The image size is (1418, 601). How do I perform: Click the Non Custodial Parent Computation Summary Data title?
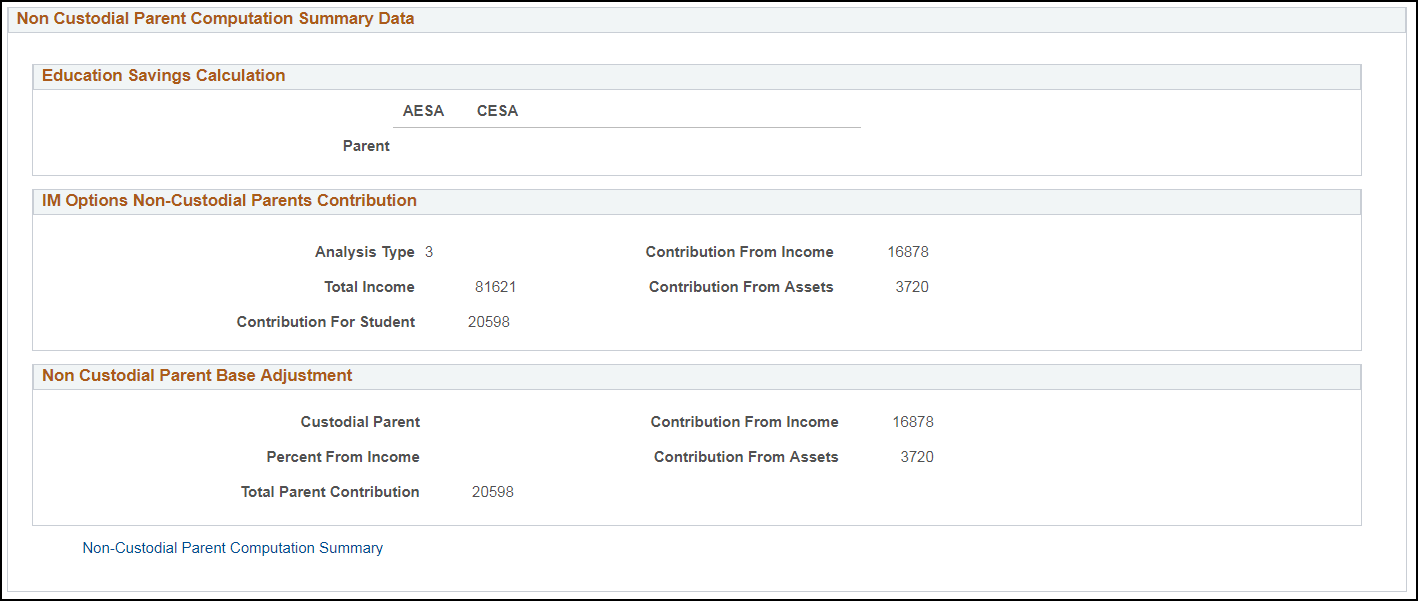click(x=217, y=18)
